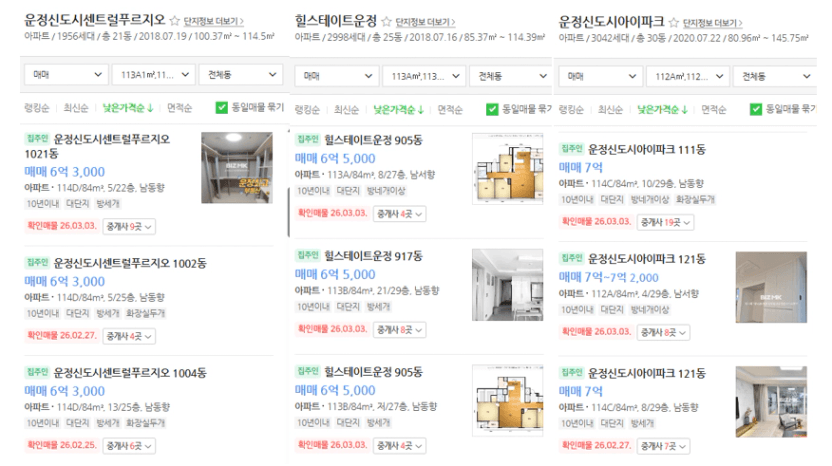Screen dimensions: 832x466
Task: Open 힐스테이트운정 917동 listing title
Action: (374, 256)
